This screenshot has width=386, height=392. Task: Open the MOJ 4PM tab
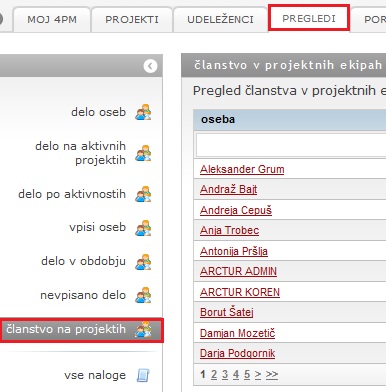52,19
